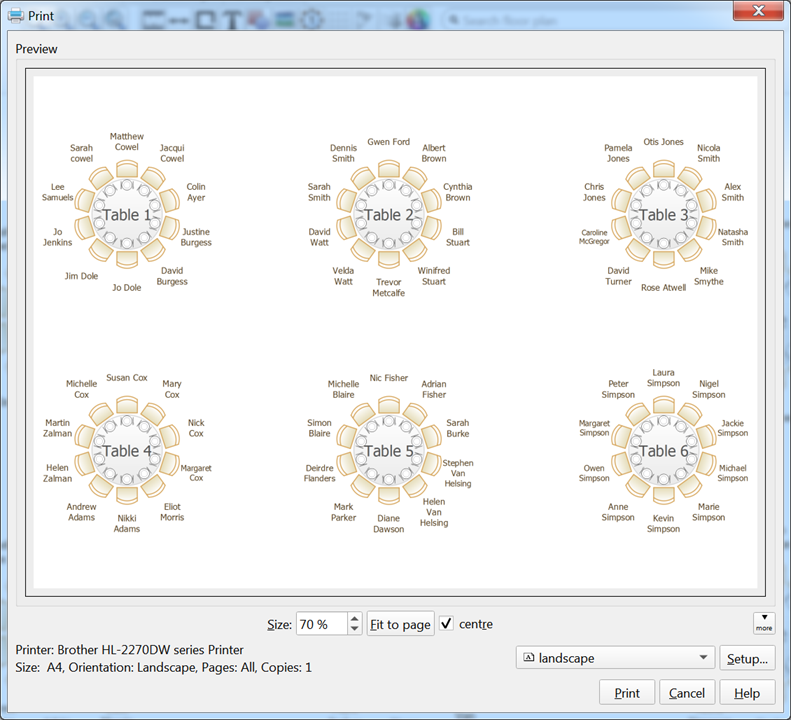
Task: Select the Table 2 graphic in the preview
Action: coord(388,215)
